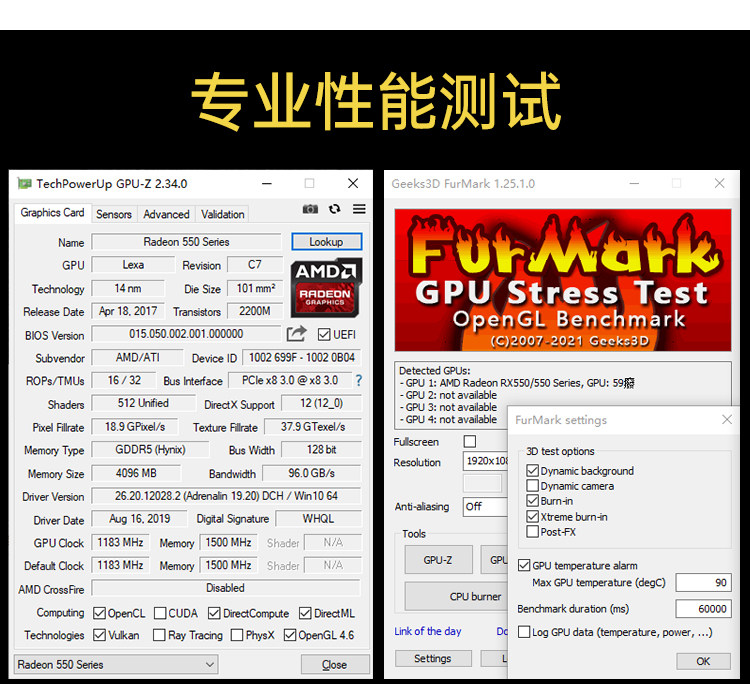The width and height of the screenshot is (750, 684).
Task: Click the Memory Size 4096 MB value
Action: click(x=136, y=473)
